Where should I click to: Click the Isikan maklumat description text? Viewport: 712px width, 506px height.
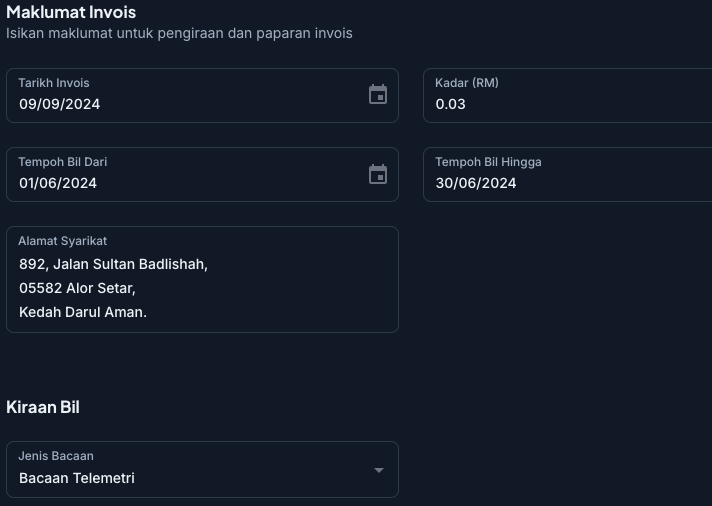(x=179, y=33)
